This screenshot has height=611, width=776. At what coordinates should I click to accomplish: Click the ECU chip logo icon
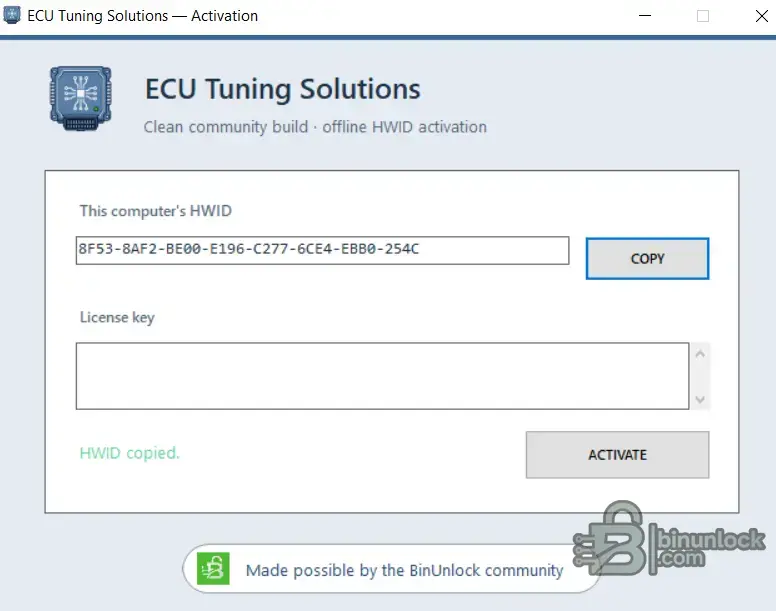click(x=81, y=98)
